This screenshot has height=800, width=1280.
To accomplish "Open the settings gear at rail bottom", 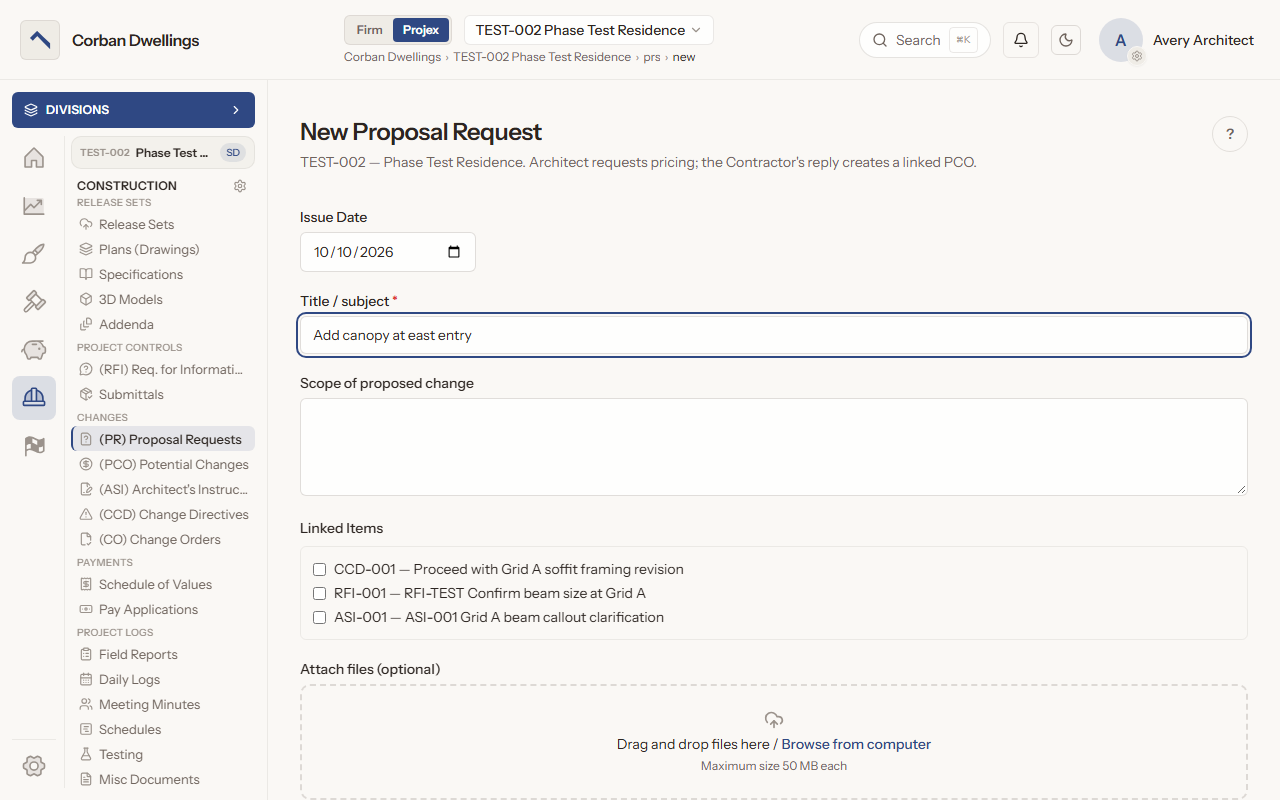I will (34, 766).
